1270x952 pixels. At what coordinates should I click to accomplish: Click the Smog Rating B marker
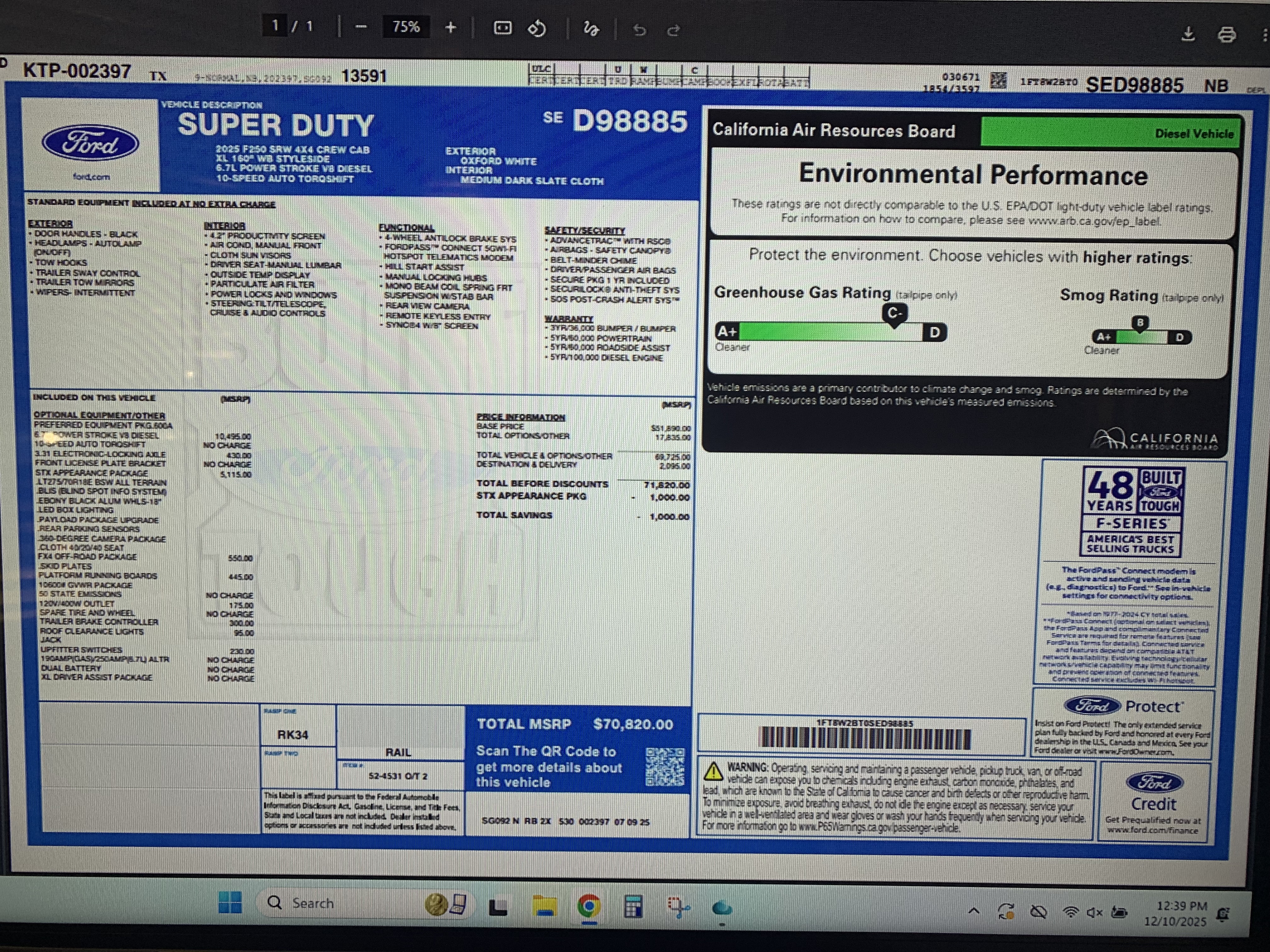(1140, 323)
